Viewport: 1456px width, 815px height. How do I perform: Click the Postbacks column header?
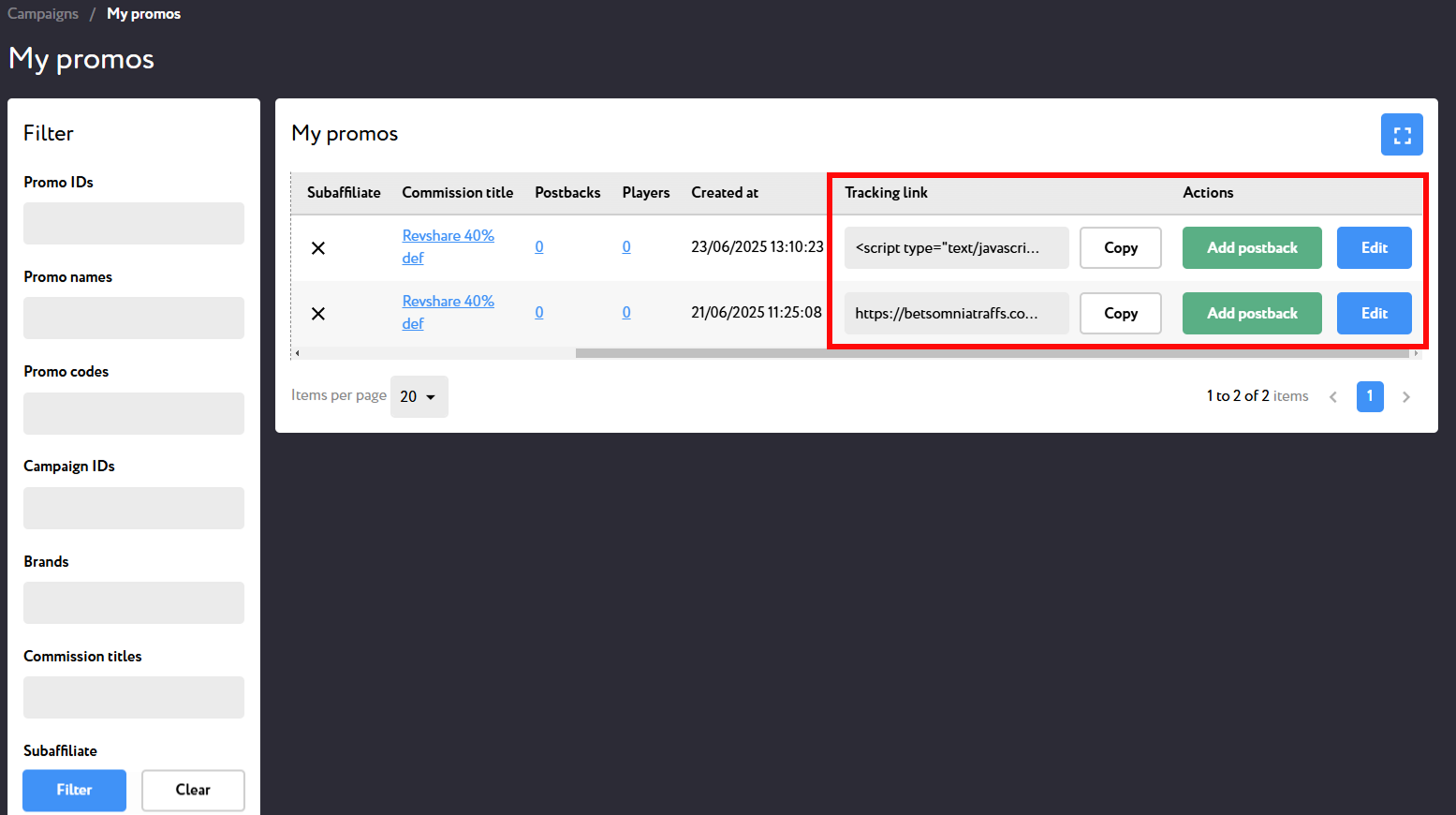[567, 192]
